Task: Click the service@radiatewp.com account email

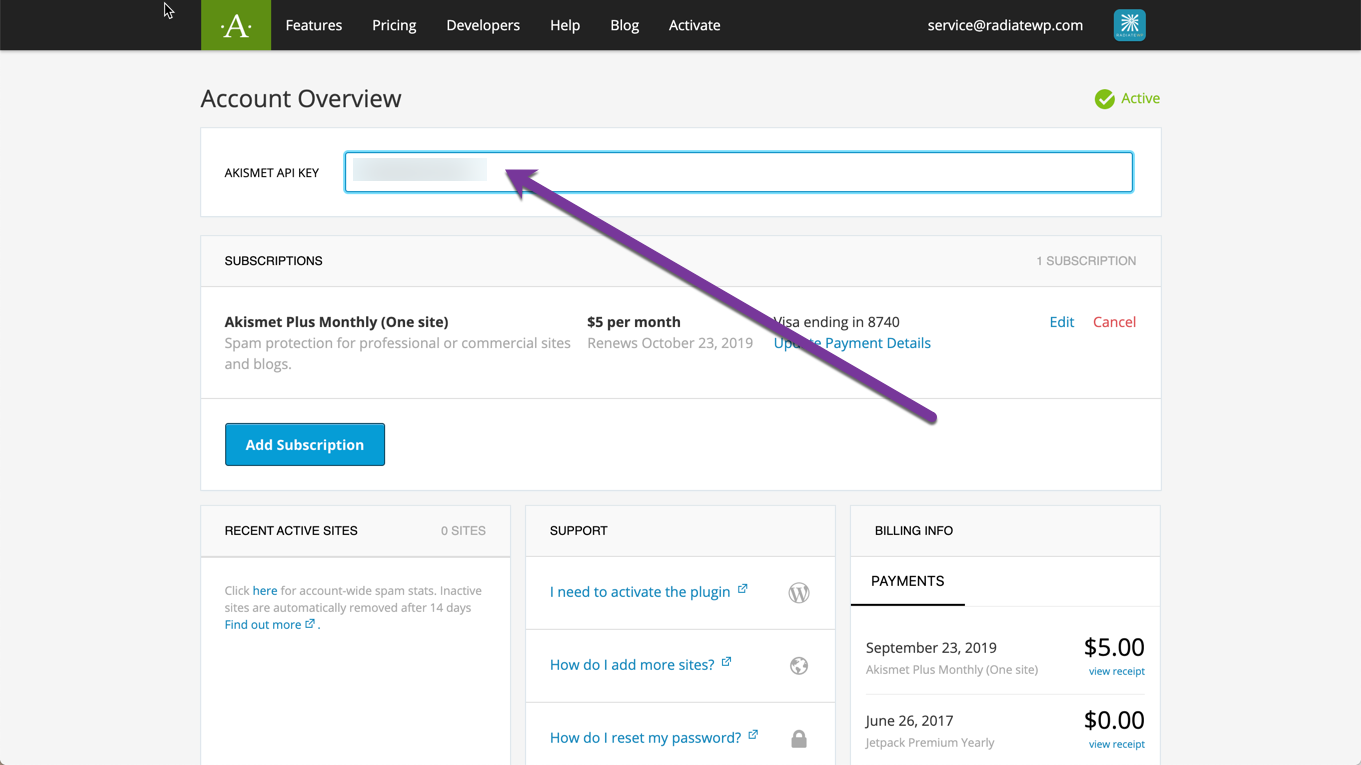Action: pyautogui.click(x=1005, y=25)
